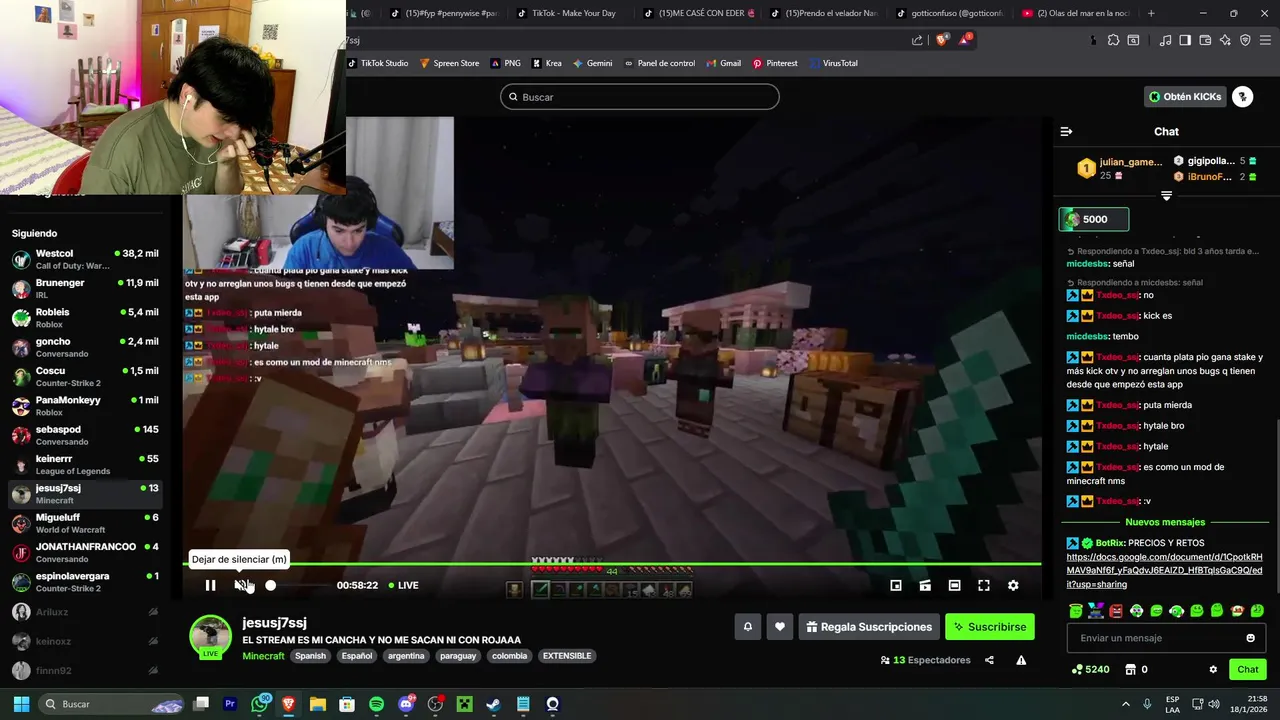1280x720 pixels.
Task: Click Nuevos mensajes in chat
Action: (1165, 522)
